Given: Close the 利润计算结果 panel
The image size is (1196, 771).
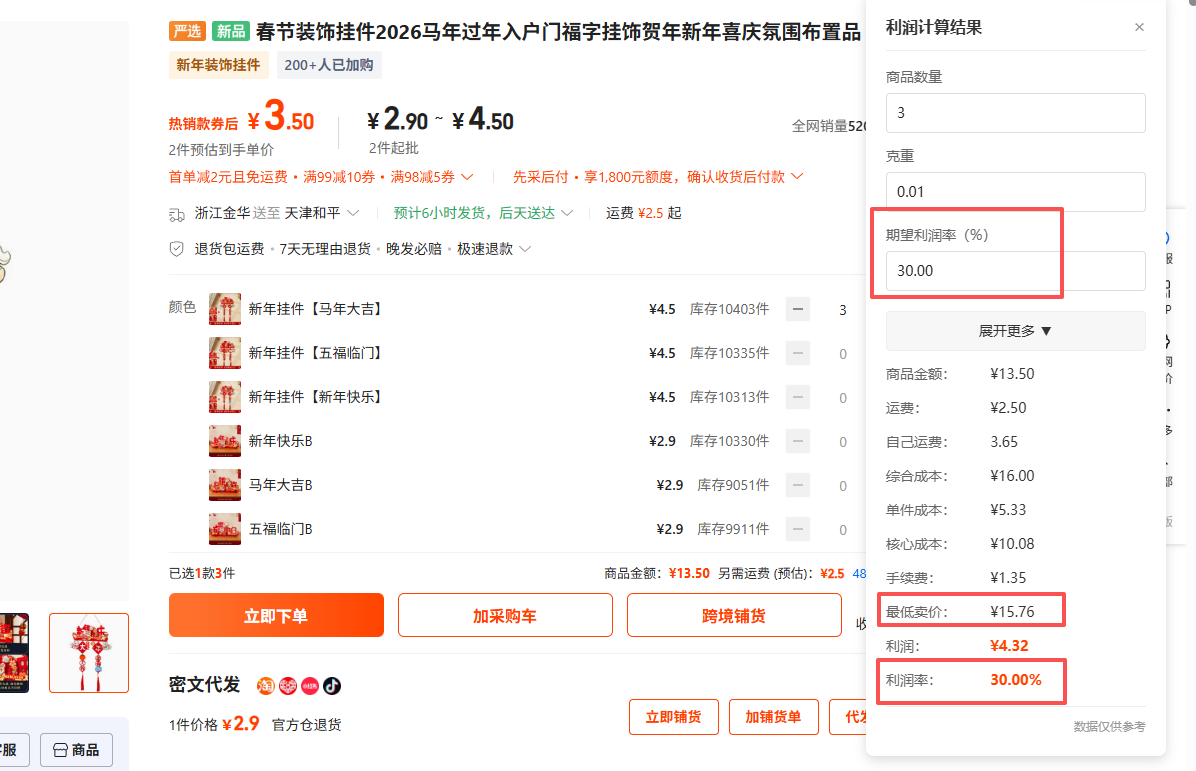Looking at the screenshot, I should pos(1139,27).
